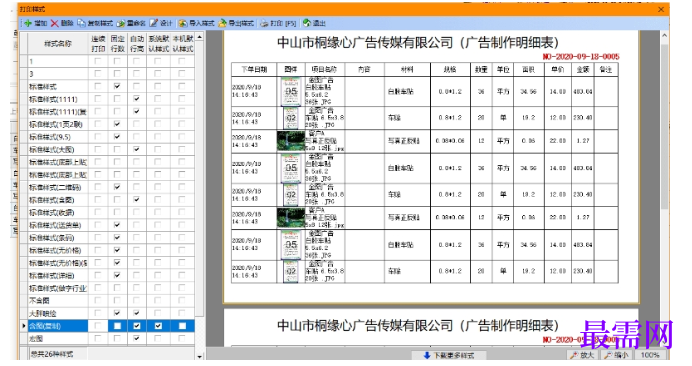The width and height of the screenshot is (692, 366).
Task: Click the 缩小 zoom-out magnifier button
Action: (617, 355)
